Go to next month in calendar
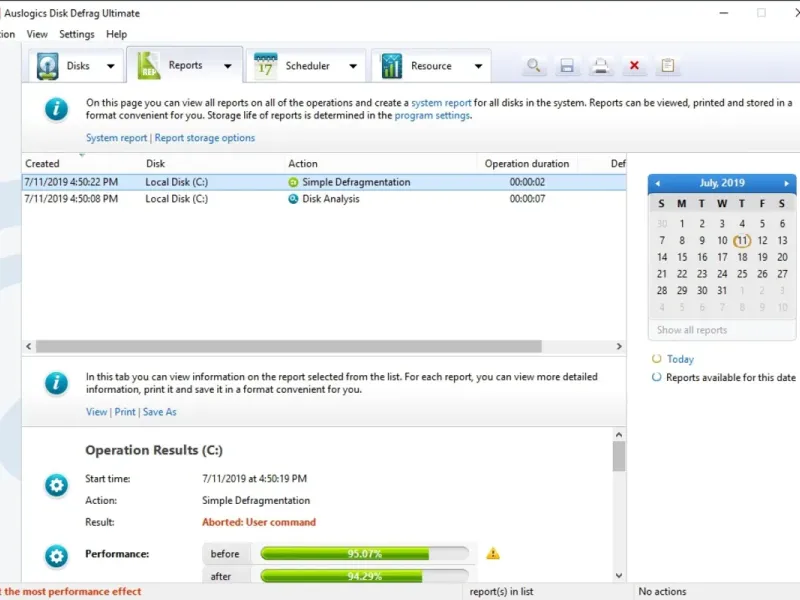This screenshot has width=800, height=600. click(x=786, y=183)
